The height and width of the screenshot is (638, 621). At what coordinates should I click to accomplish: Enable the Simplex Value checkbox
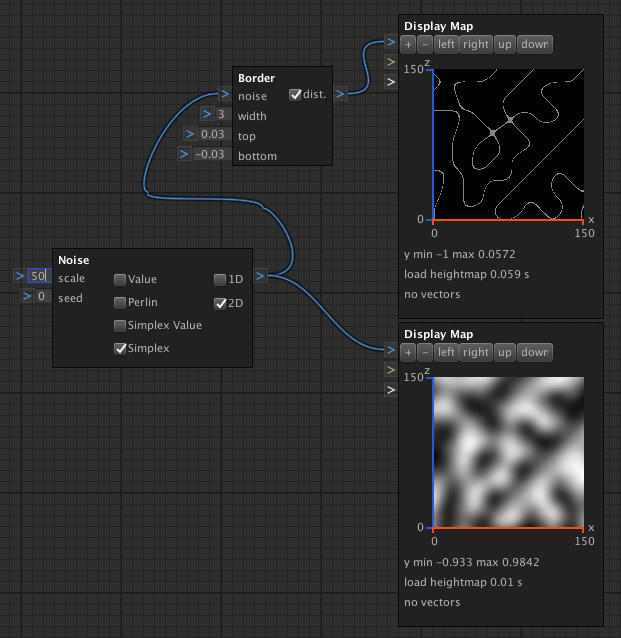[120, 326]
